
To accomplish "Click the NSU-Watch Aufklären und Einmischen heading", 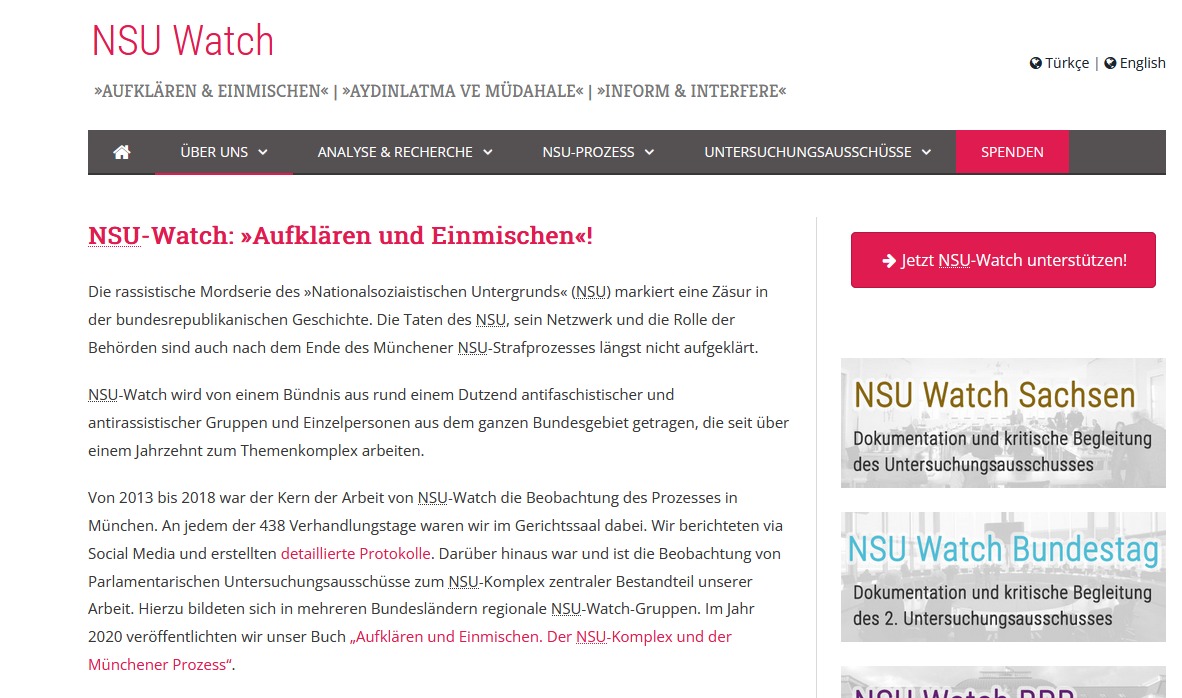I will 341,236.
